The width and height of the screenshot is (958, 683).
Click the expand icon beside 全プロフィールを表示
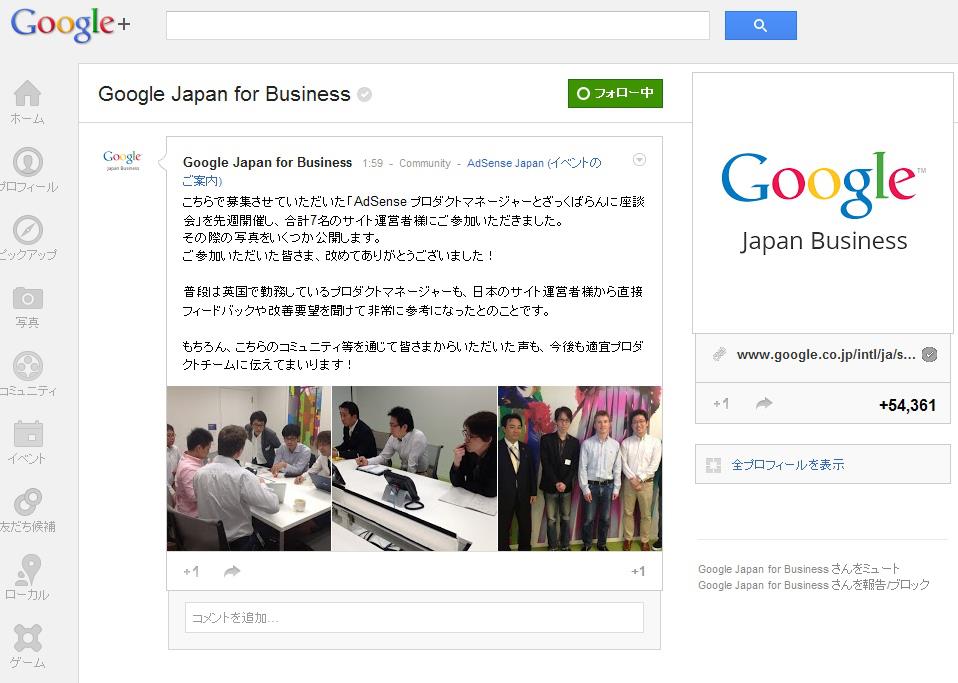[713, 465]
